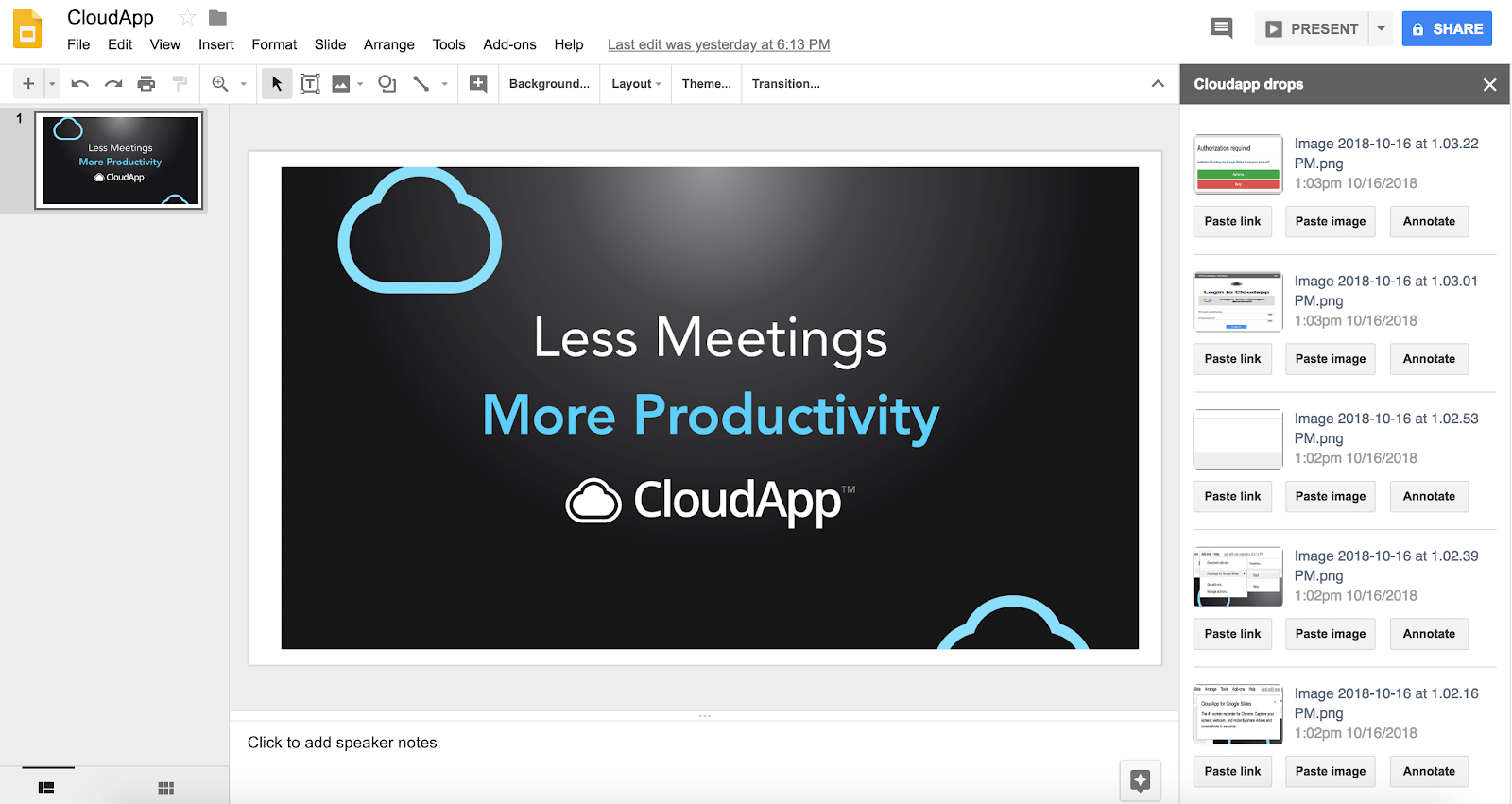Open the Tools menu

pyautogui.click(x=449, y=44)
